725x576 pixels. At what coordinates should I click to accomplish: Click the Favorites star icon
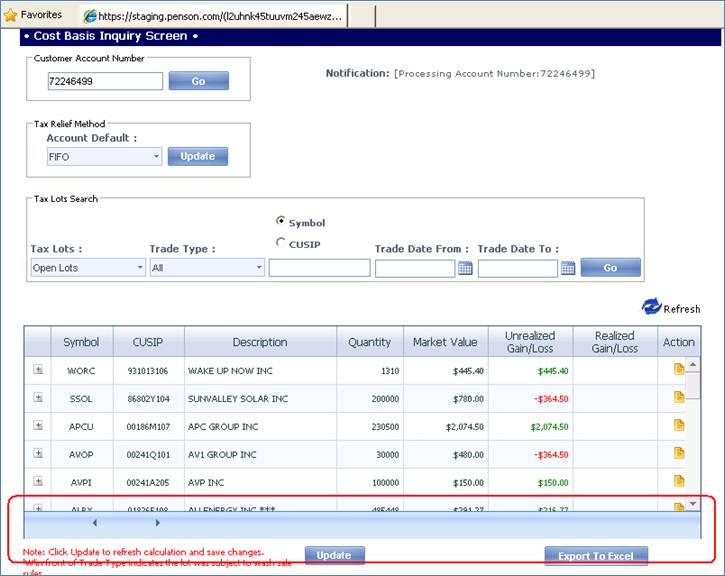pyautogui.click(x=11, y=15)
